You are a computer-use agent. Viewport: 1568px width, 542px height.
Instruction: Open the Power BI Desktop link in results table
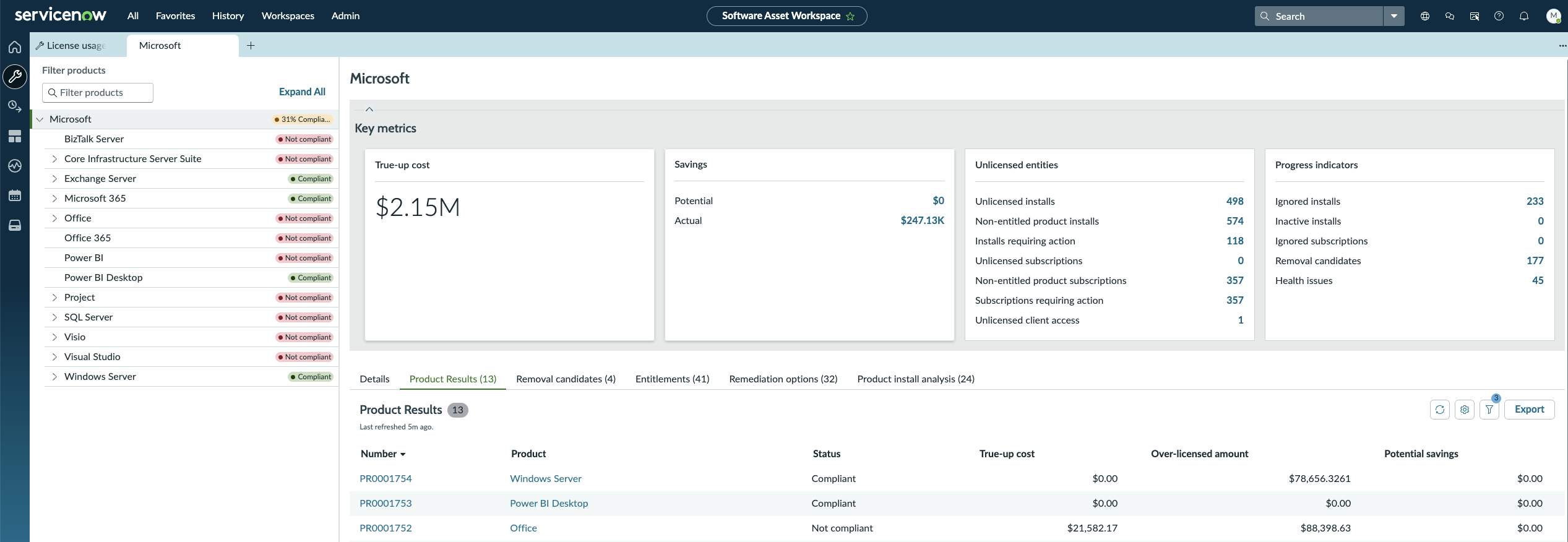[x=549, y=503]
